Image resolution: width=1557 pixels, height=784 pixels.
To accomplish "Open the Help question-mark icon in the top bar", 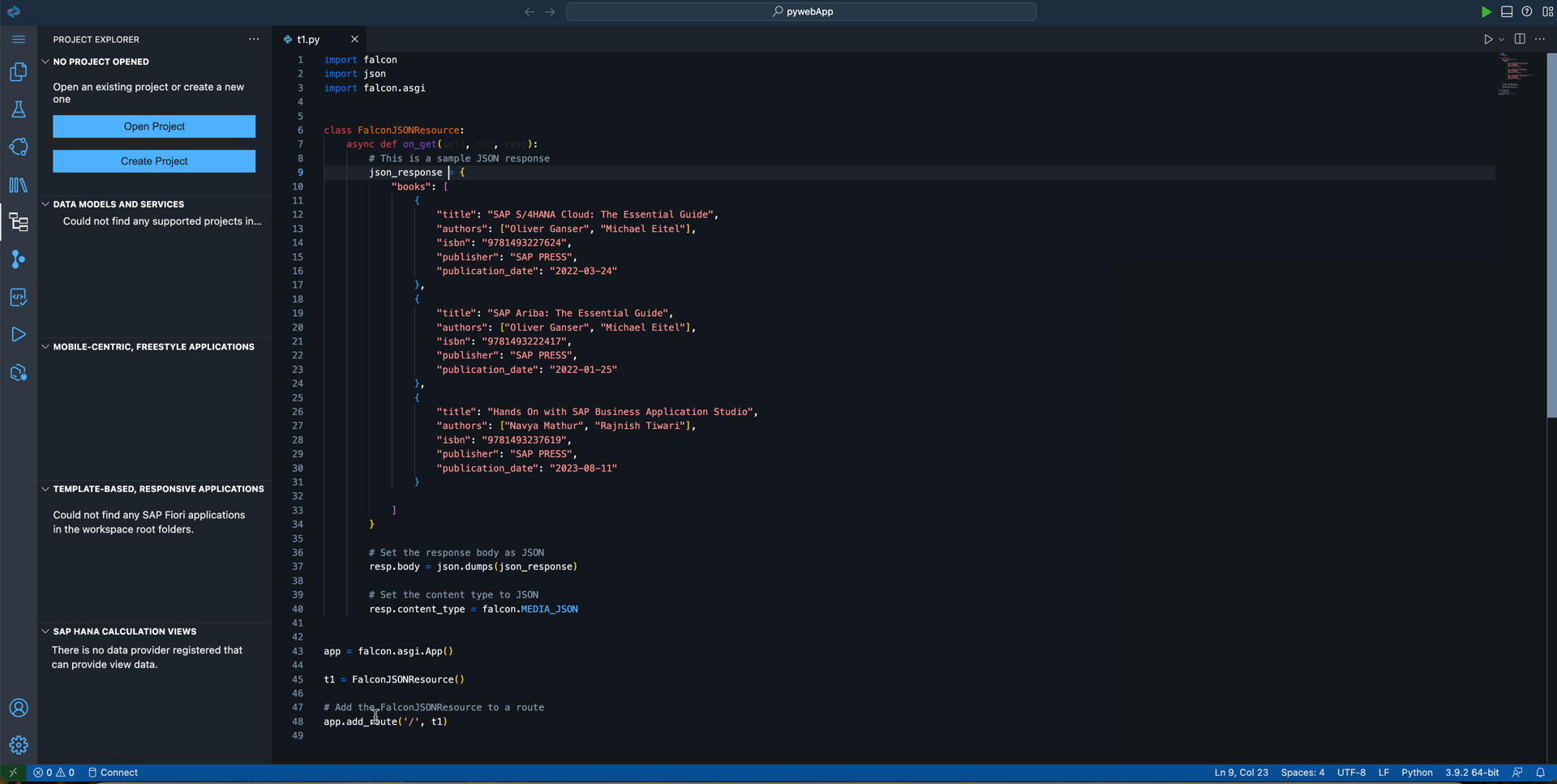I will (x=1528, y=11).
